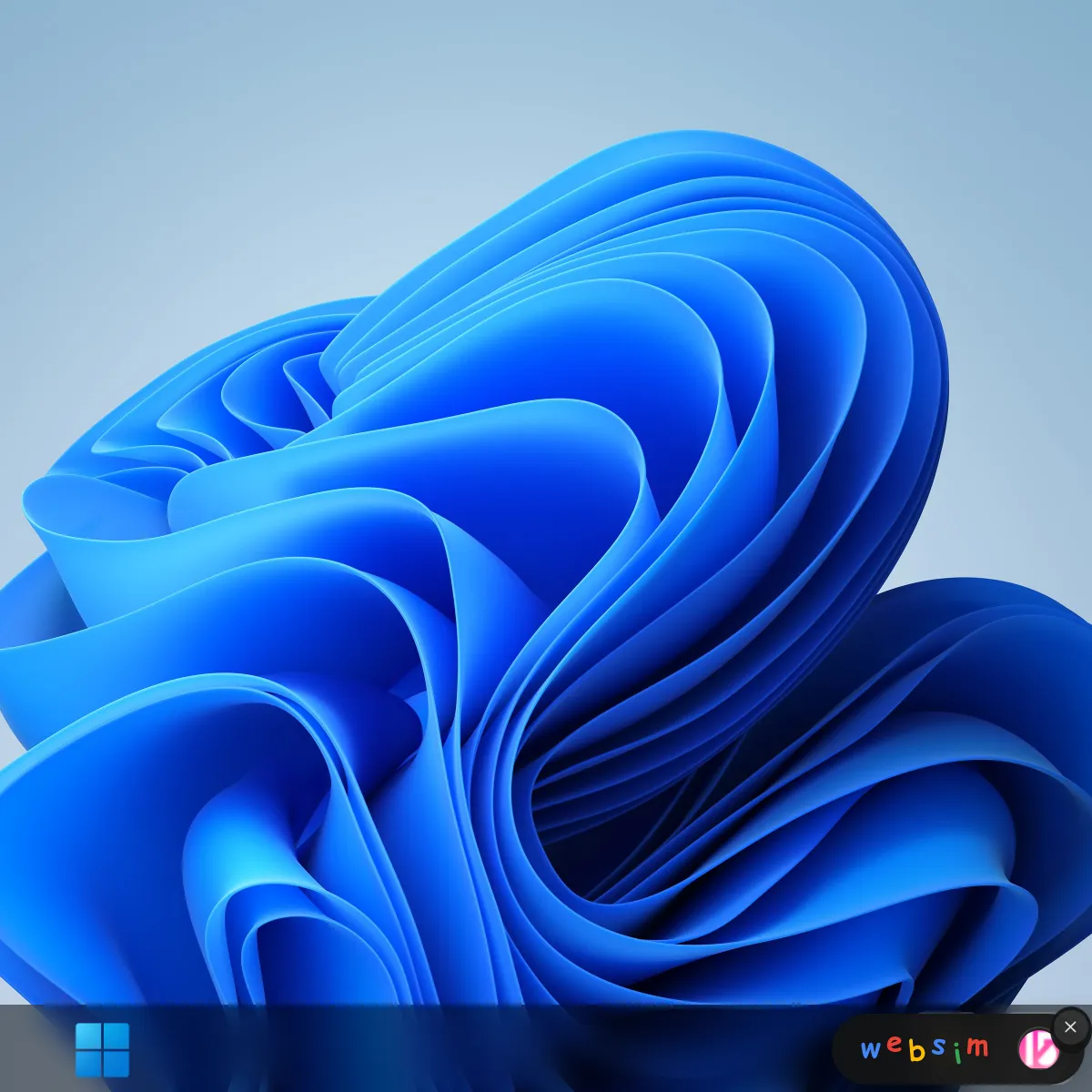Image resolution: width=1092 pixels, height=1092 pixels.
Task: Dismiss the websim badge with the X
Action: click(1070, 1026)
